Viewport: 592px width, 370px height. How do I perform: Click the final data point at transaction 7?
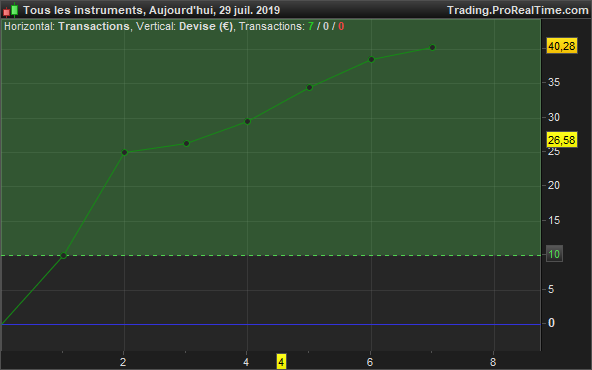click(x=433, y=48)
